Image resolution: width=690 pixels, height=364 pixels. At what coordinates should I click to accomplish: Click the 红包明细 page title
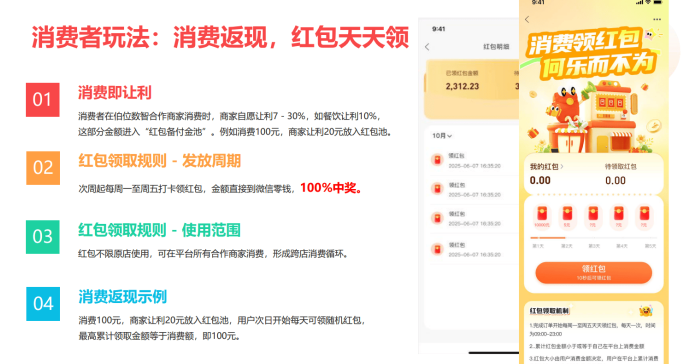496,47
